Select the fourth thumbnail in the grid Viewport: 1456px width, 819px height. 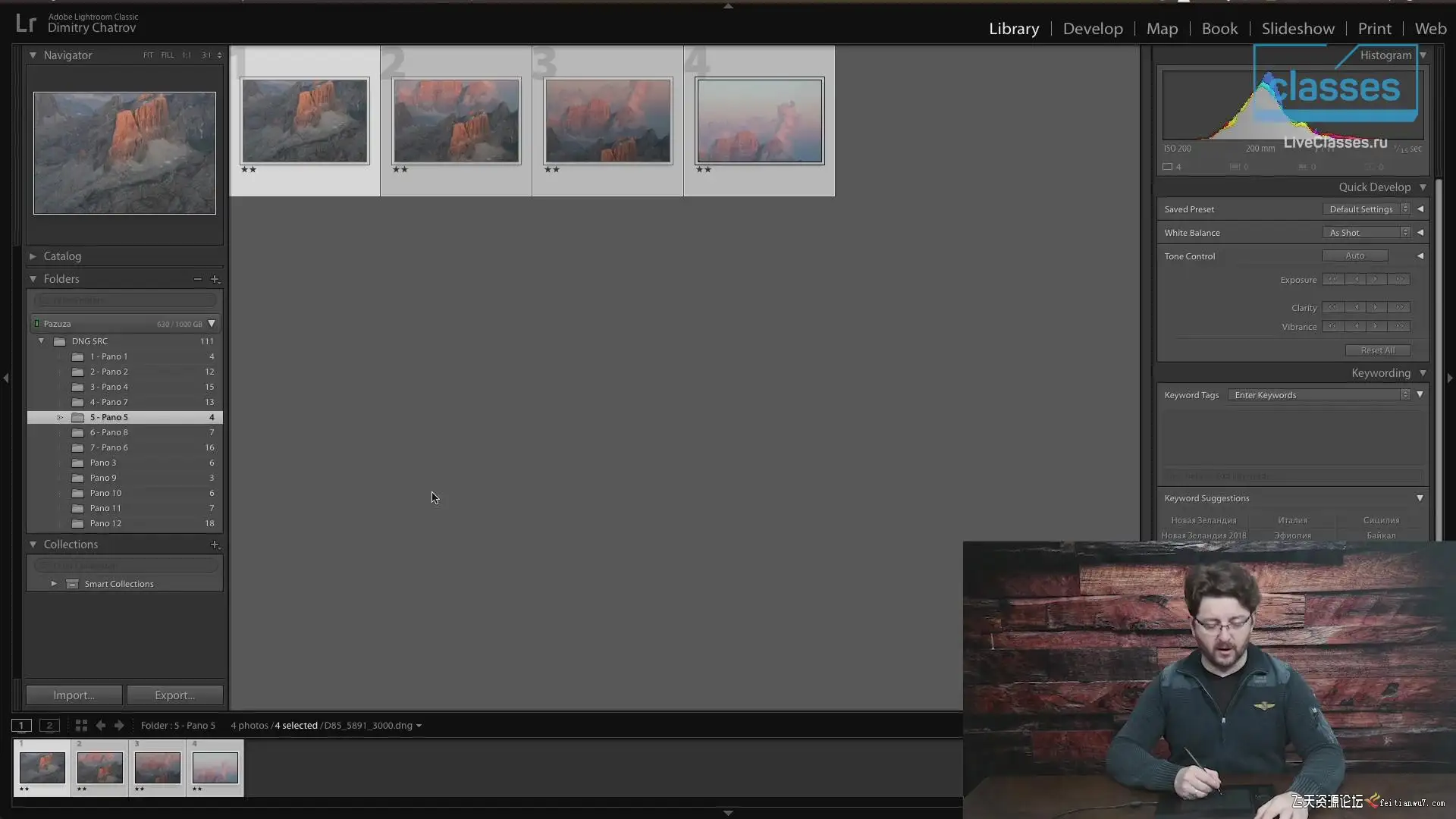click(x=759, y=121)
